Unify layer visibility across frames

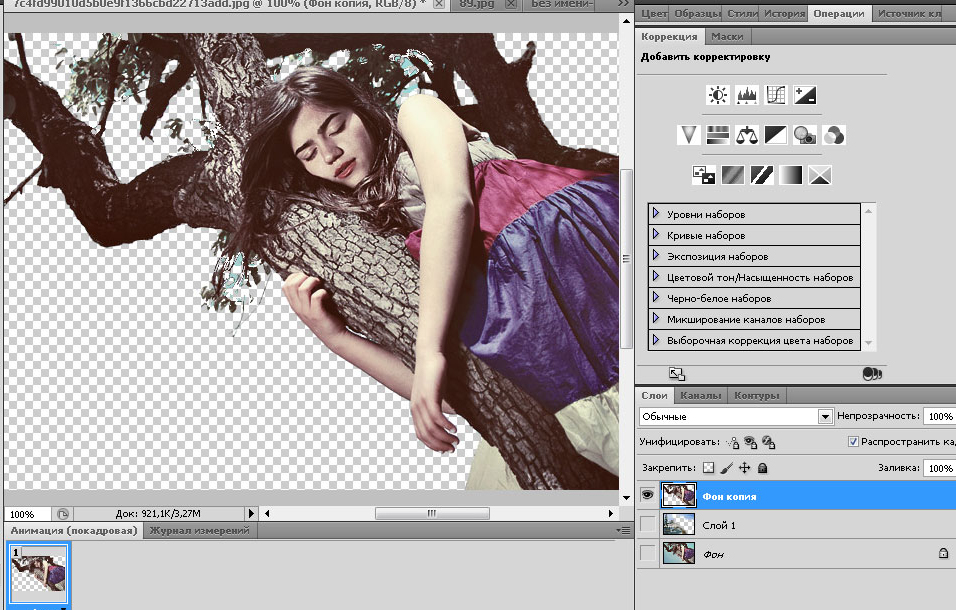click(751, 442)
